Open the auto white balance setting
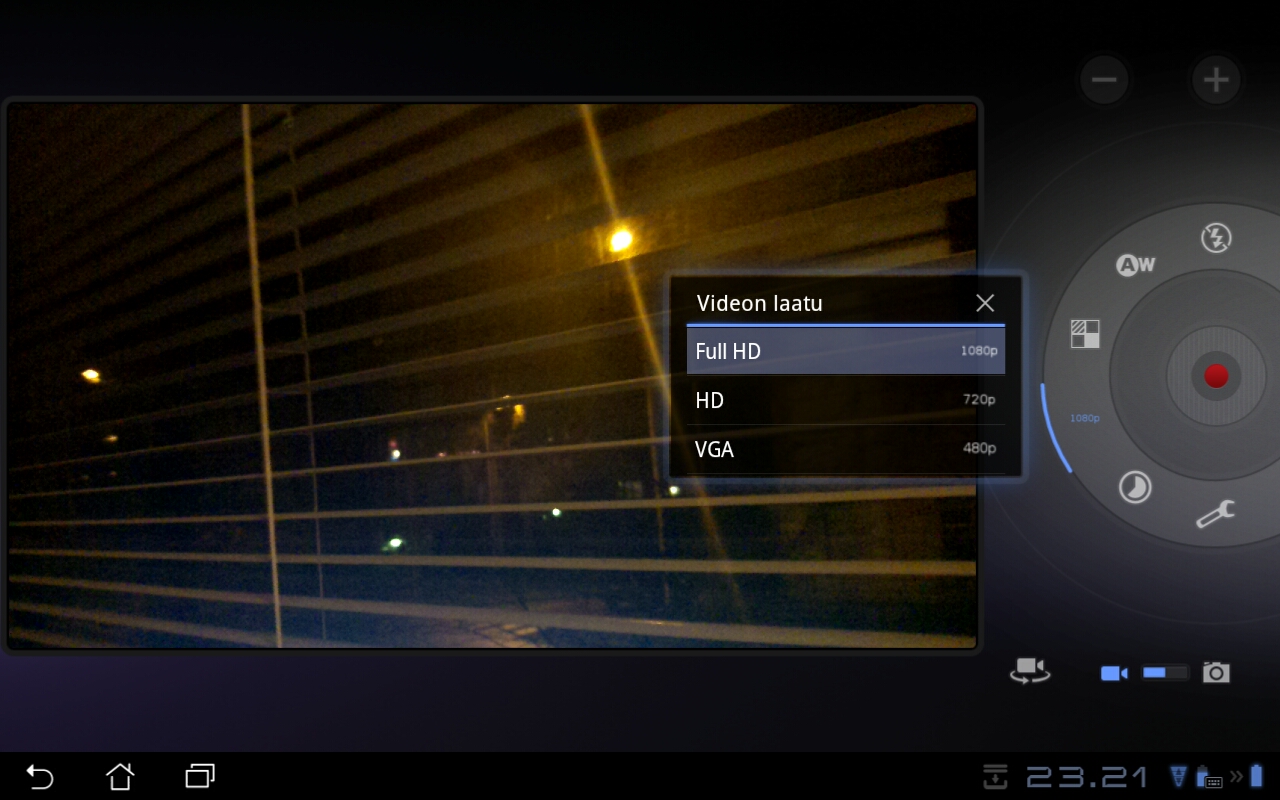The height and width of the screenshot is (800, 1280). pyautogui.click(x=1135, y=265)
